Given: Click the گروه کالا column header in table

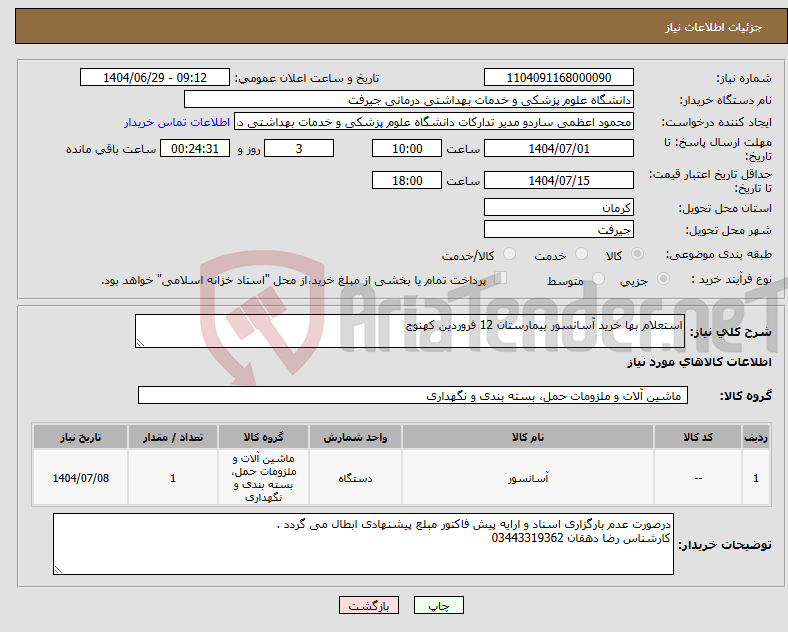Looking at the screenshot, I should tap(264, 437).
